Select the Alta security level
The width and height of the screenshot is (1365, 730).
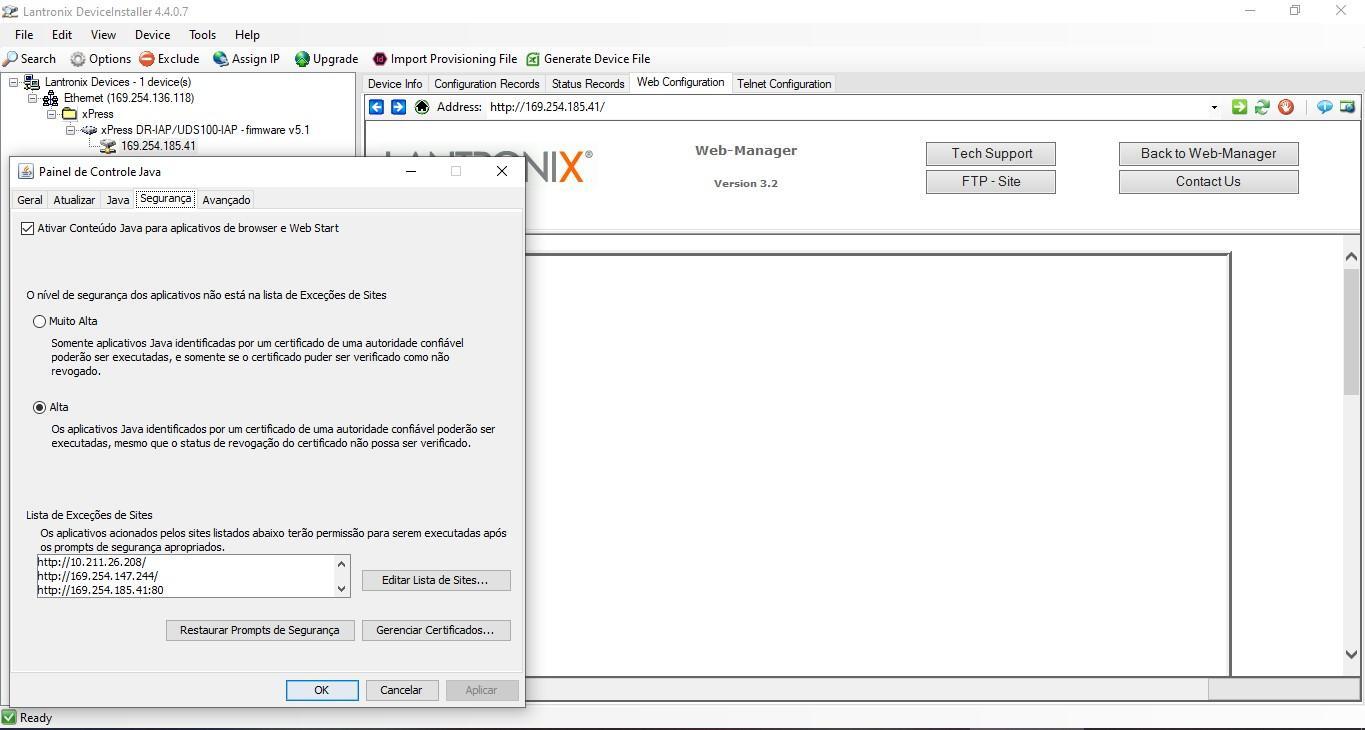point(39,407)
